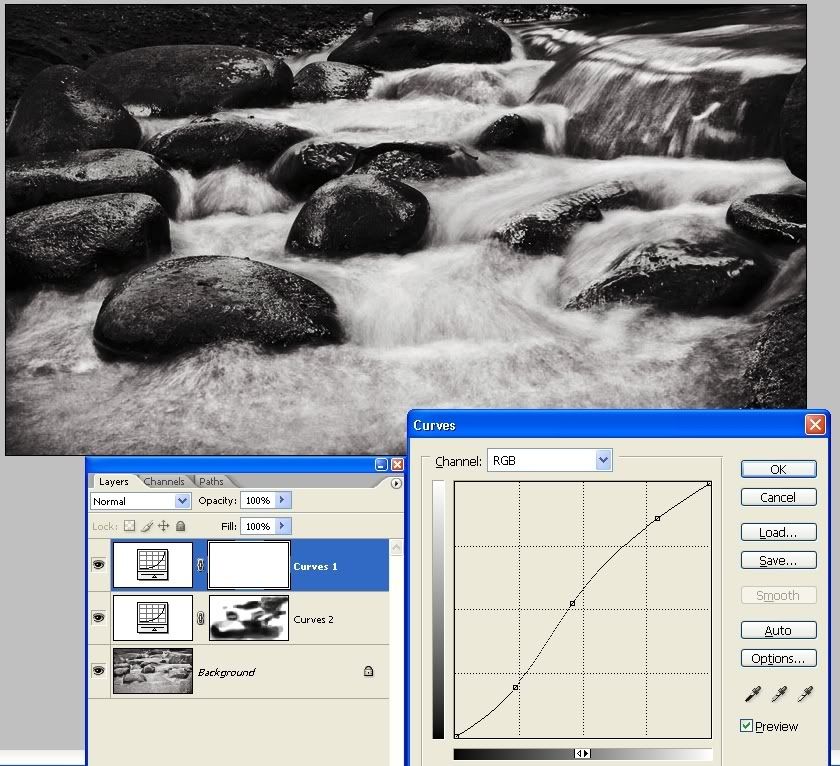The image size is (840, 766).
Task: Select the middle curve control point
Action: coord(572,604)
